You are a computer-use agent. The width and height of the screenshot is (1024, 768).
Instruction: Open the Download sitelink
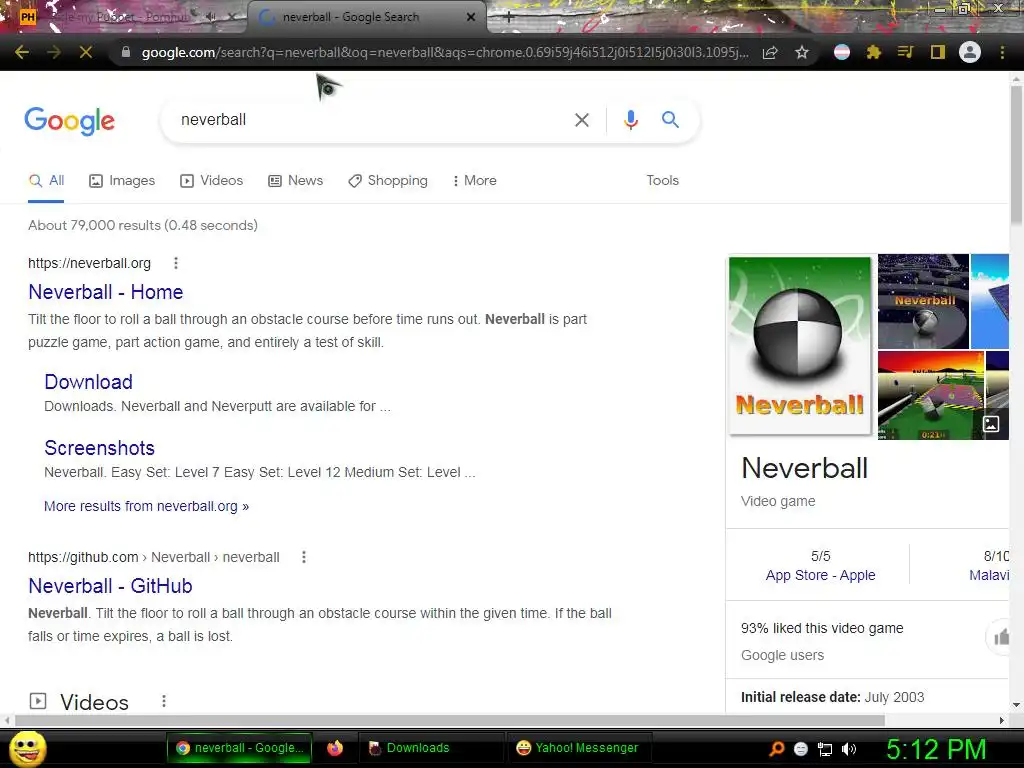pos(89,382)
